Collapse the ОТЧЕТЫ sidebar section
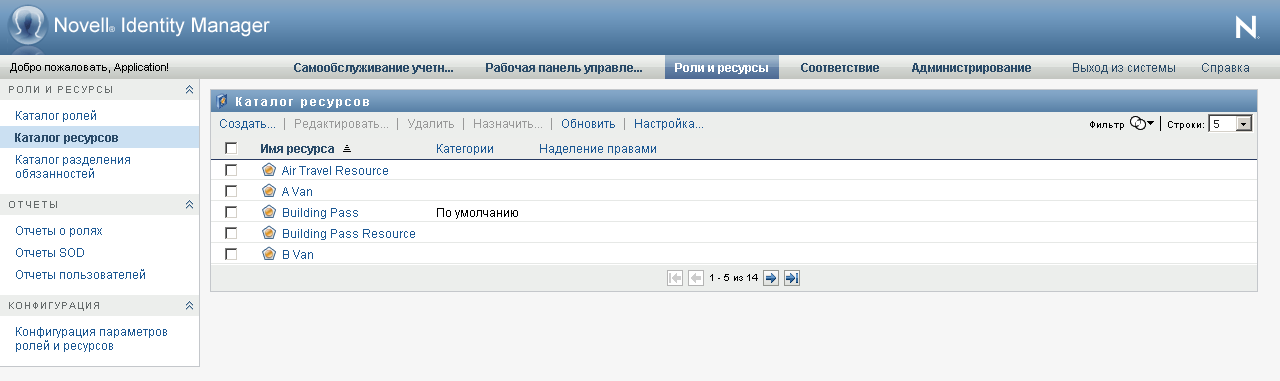This screenshot has width=1280, height=381. tap(189, 205)
